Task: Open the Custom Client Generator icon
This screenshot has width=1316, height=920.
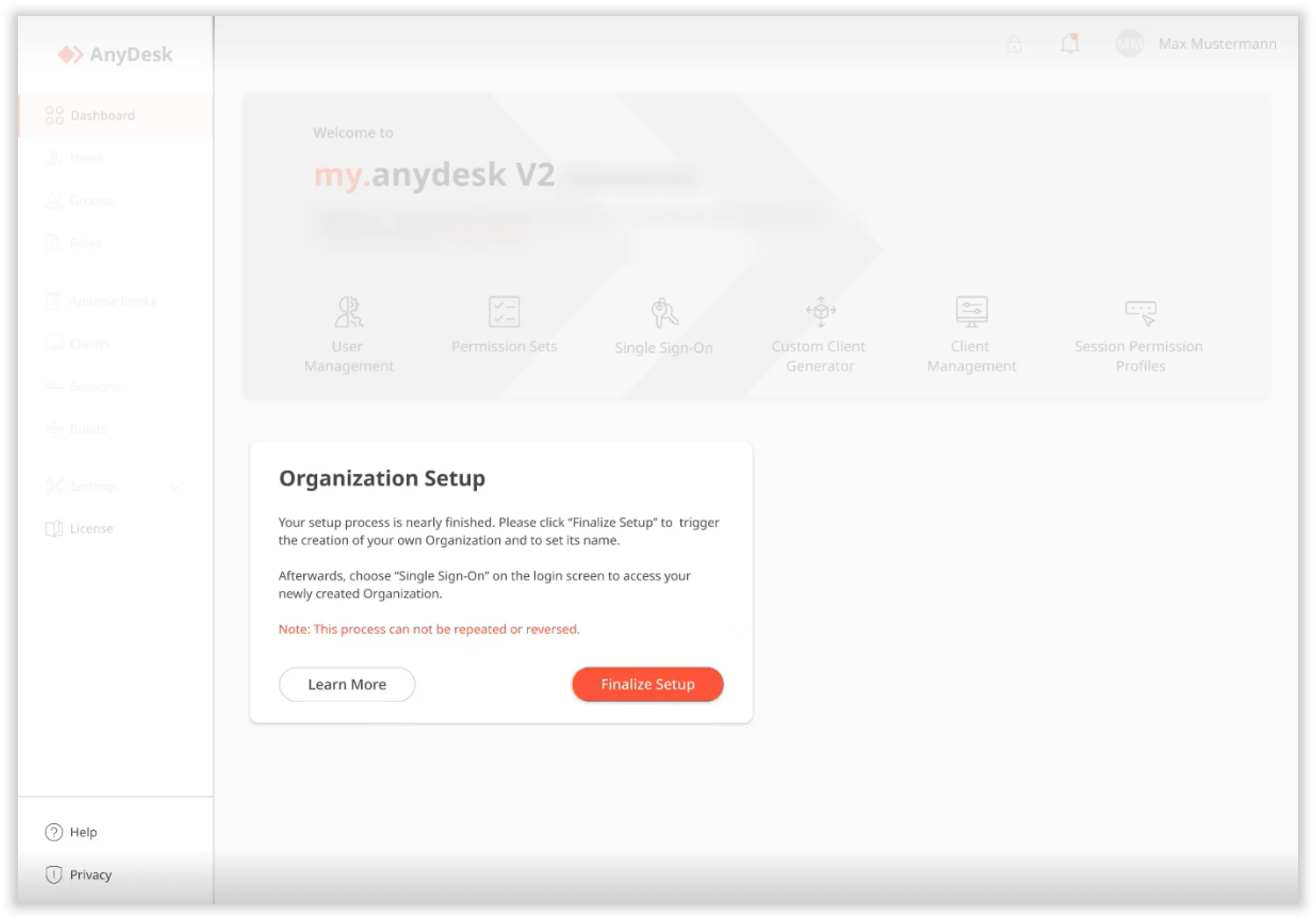Action: pyautogui.click(x=821, y=312)
